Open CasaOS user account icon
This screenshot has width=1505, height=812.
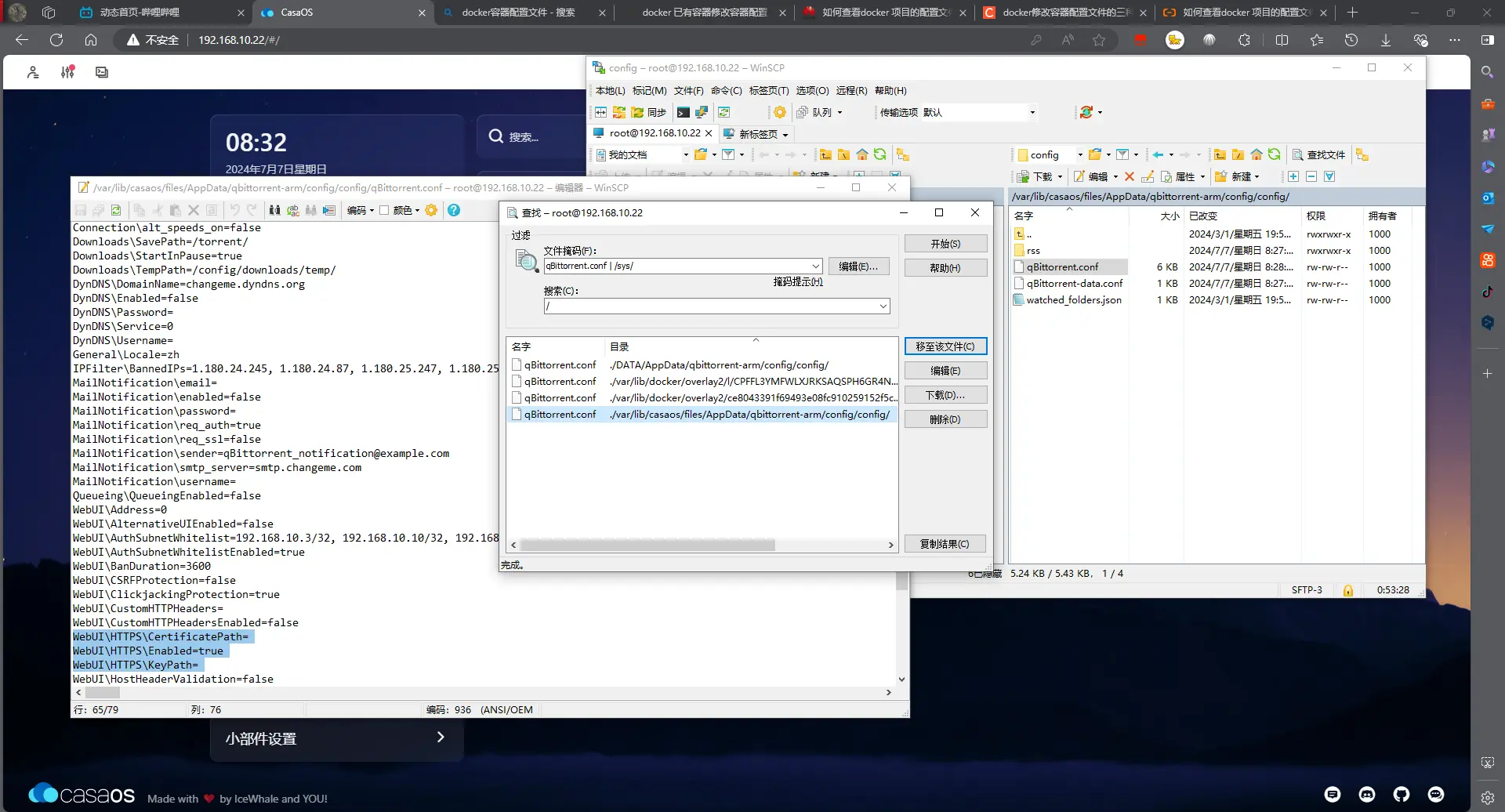coord(33,72)
